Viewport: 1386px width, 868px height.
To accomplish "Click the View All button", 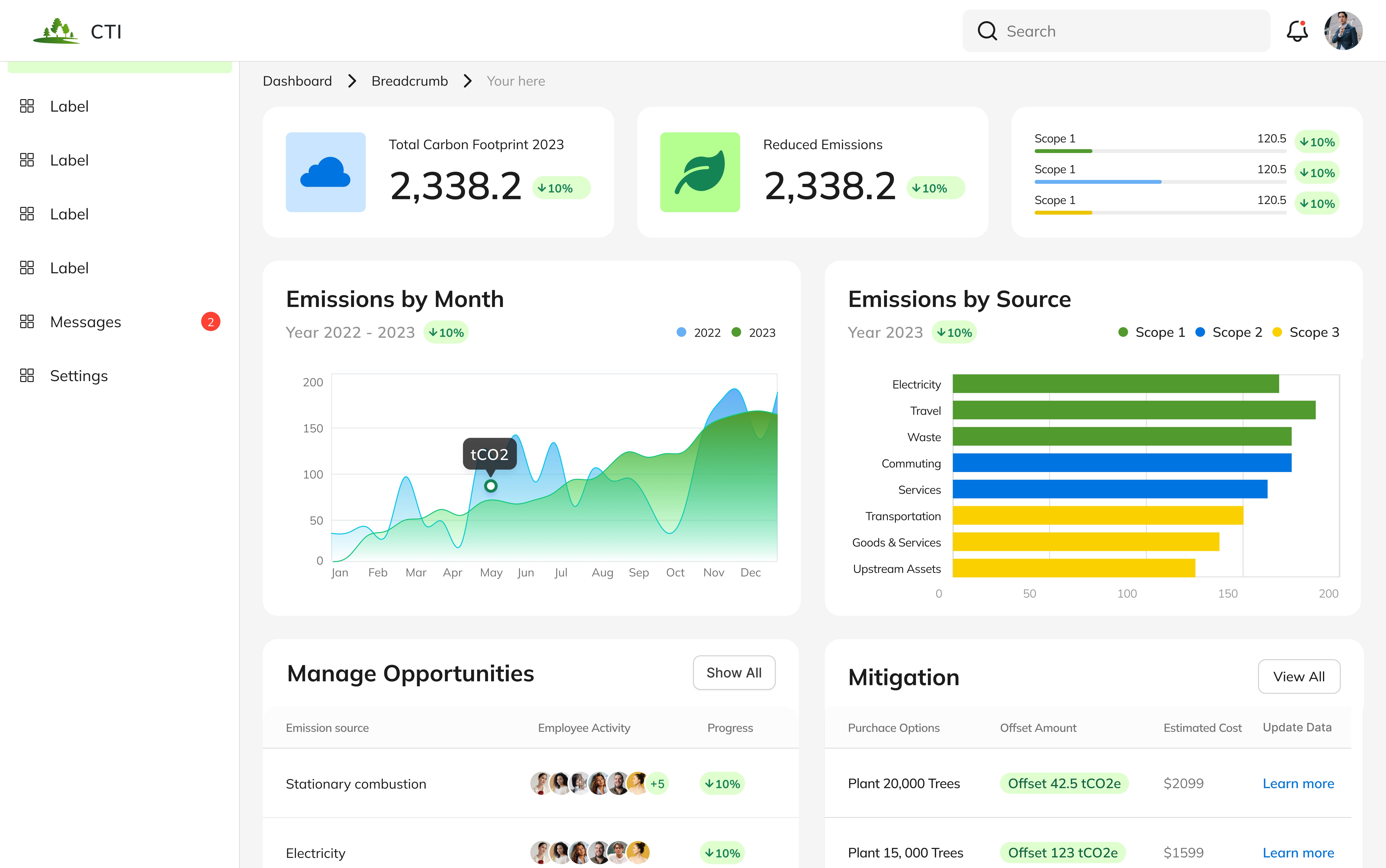I will pyautogui.click(x=1299, y=677).
